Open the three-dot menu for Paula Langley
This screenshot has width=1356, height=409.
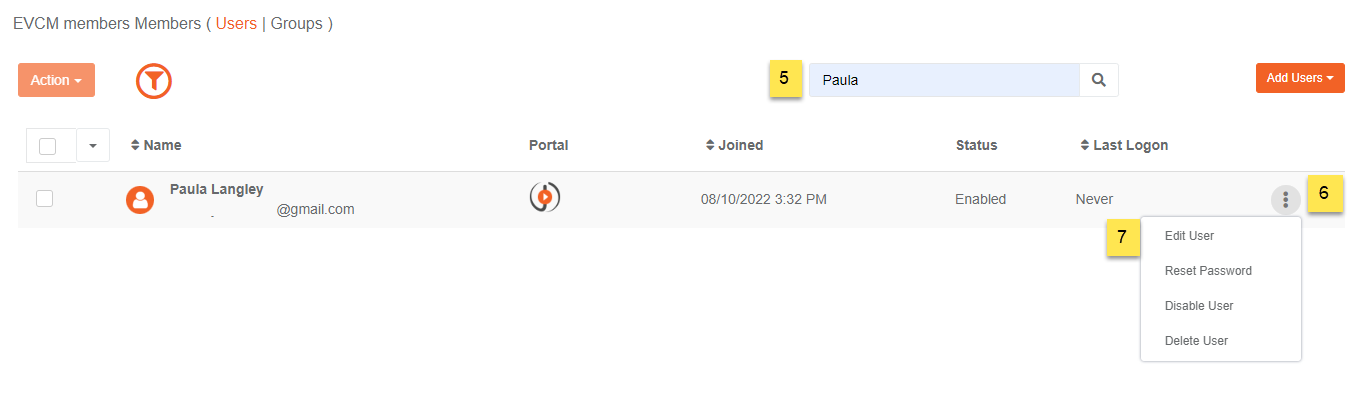tap(1285, 200)
